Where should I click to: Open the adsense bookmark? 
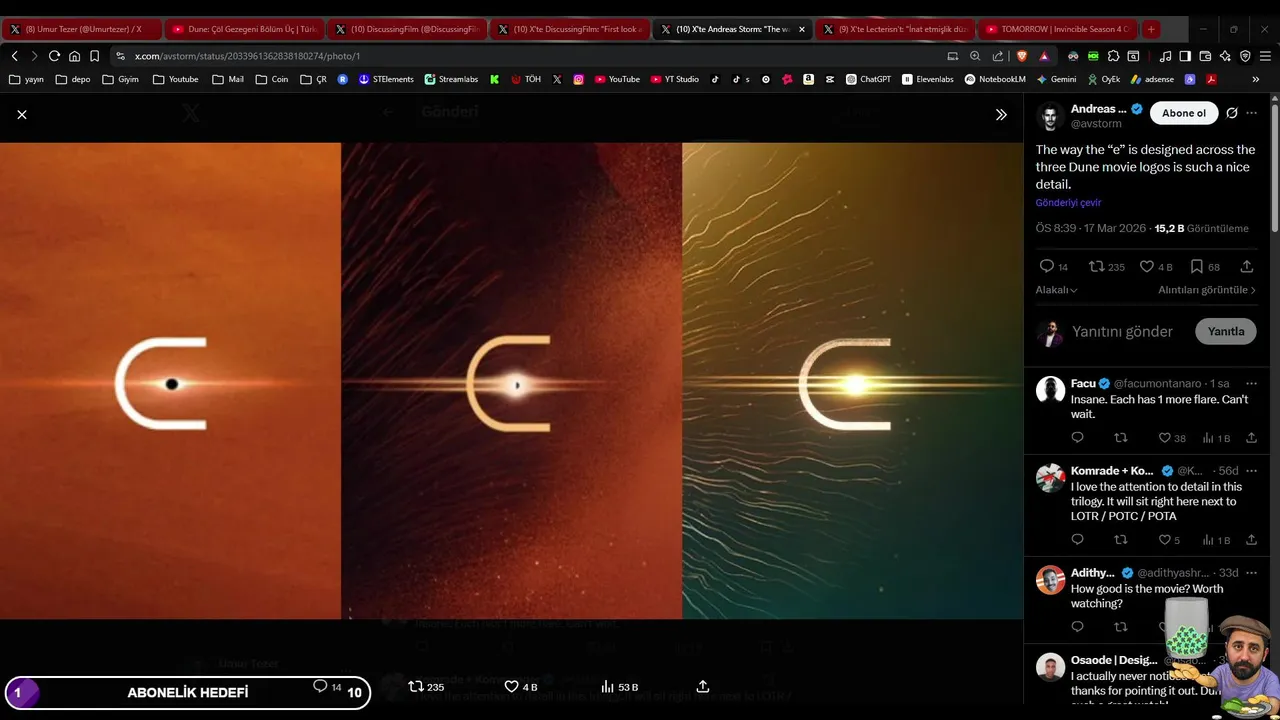tap(1152, 79)
